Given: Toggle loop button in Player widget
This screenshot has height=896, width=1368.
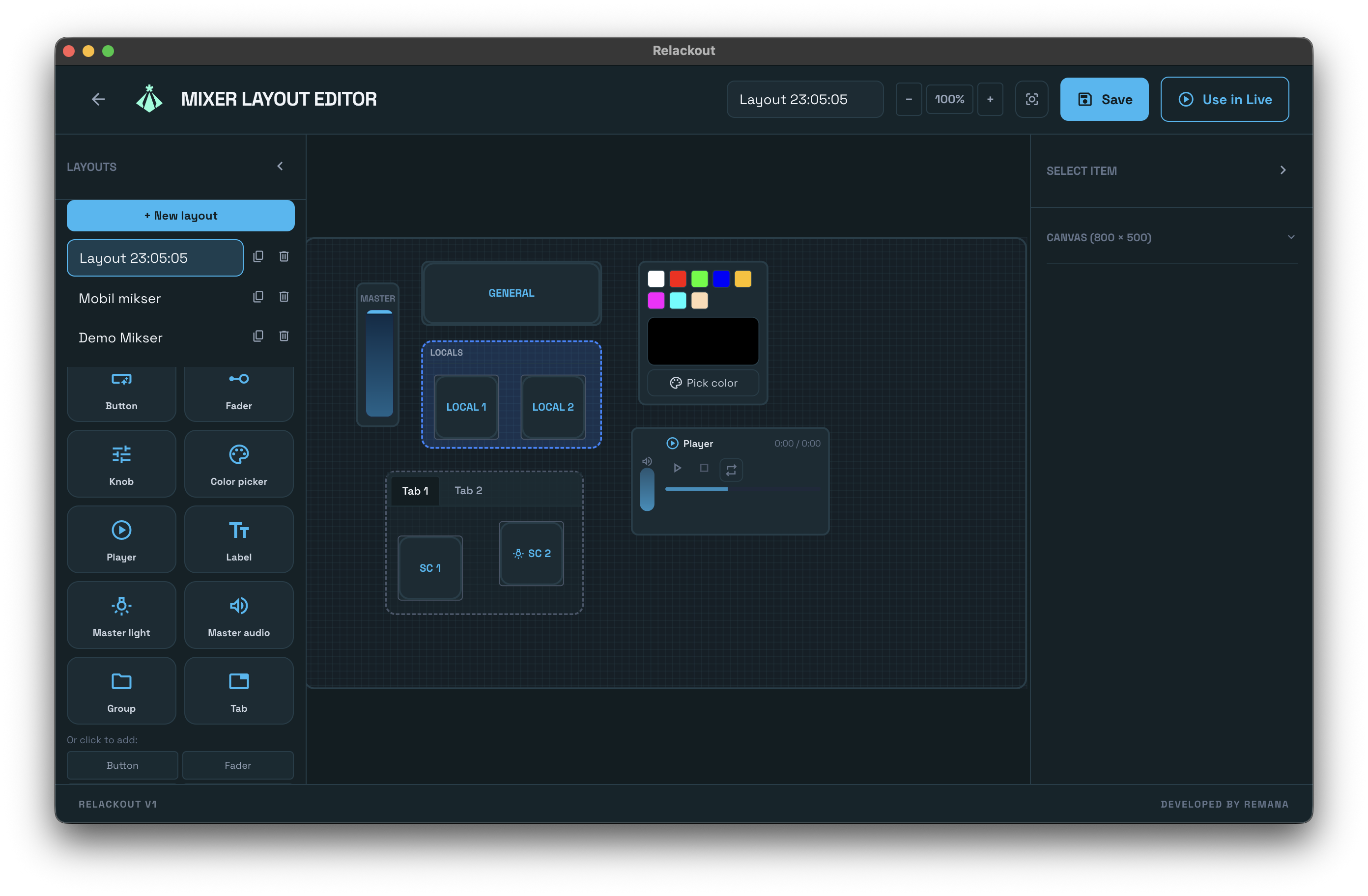Looking at the screenshot, I should point(731,470).
